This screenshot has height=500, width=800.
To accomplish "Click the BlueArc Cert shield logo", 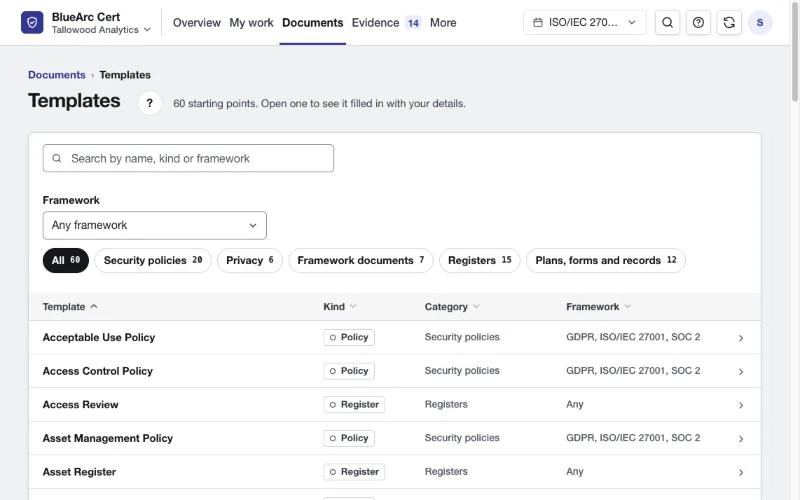I will (32, 22).
